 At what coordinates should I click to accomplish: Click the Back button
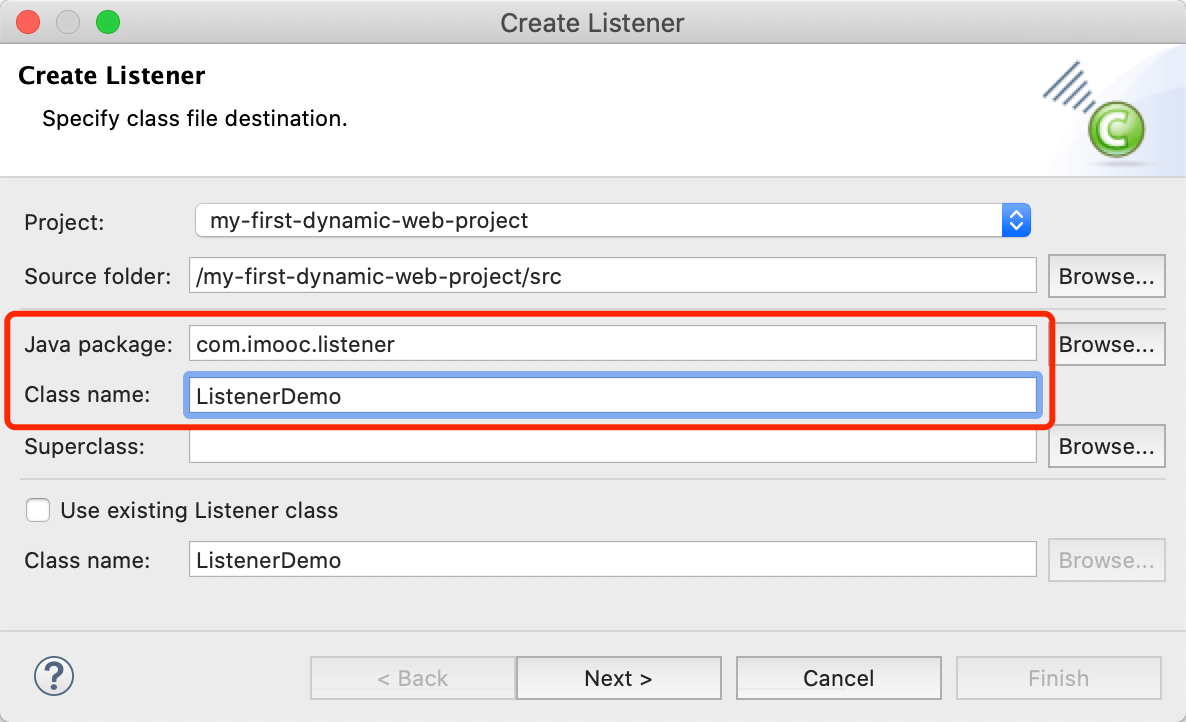click(413, 678)
